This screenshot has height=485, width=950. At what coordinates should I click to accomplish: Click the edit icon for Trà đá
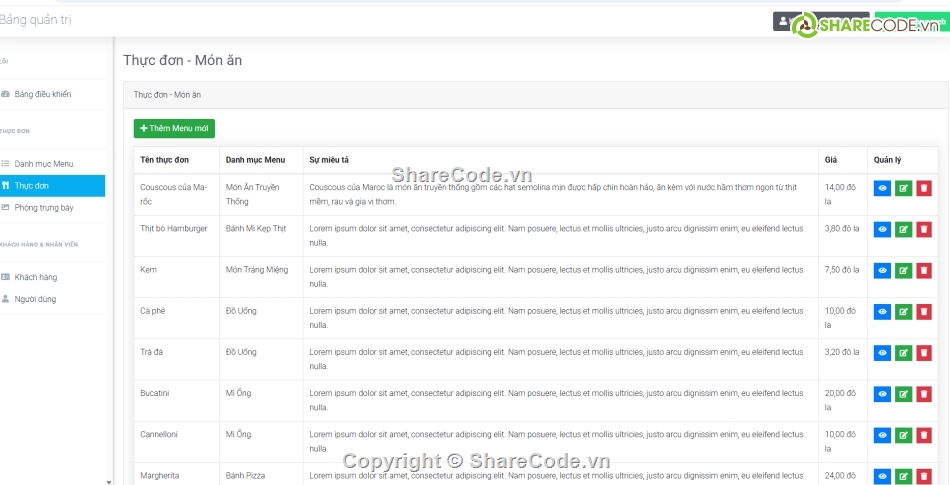pyautogui.click(x=903, y=353)
